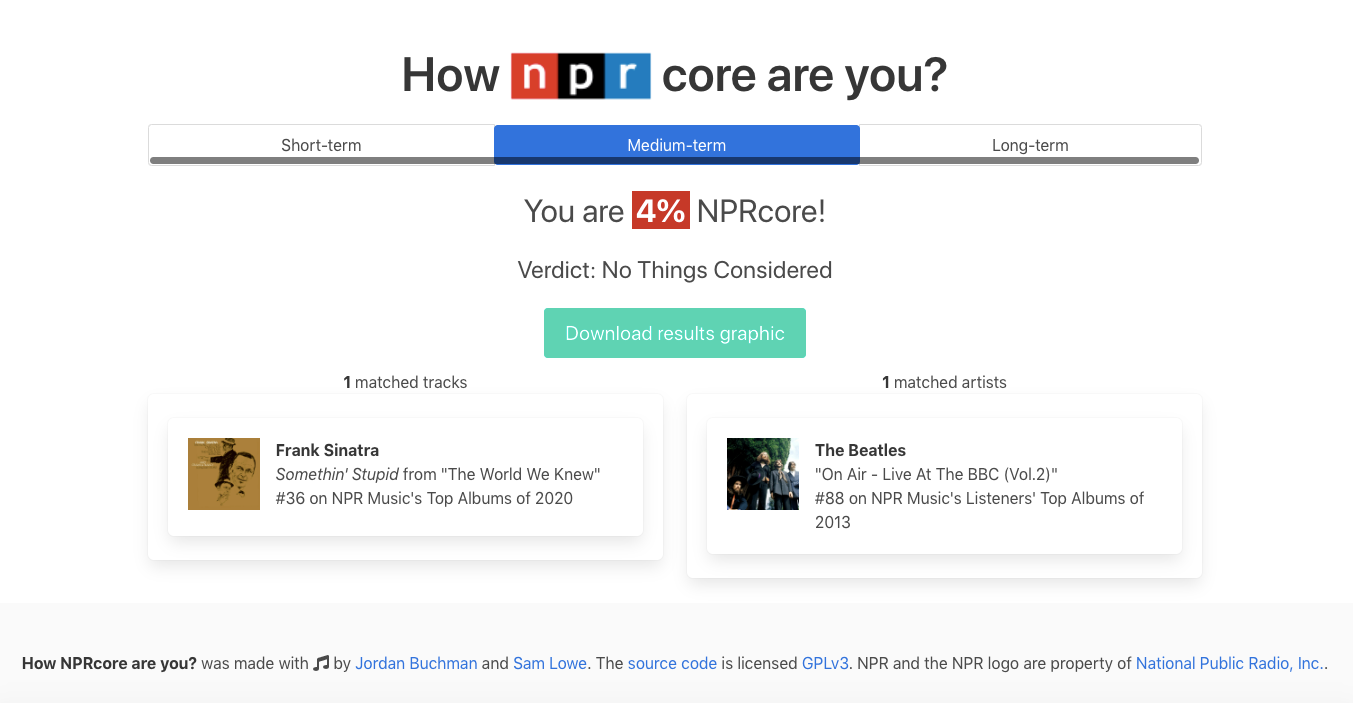Open Frank Sinatra album cover thumbnail
Viewport: 1353px width, 703px height.
pyautogui.click(x=224, y=474)
